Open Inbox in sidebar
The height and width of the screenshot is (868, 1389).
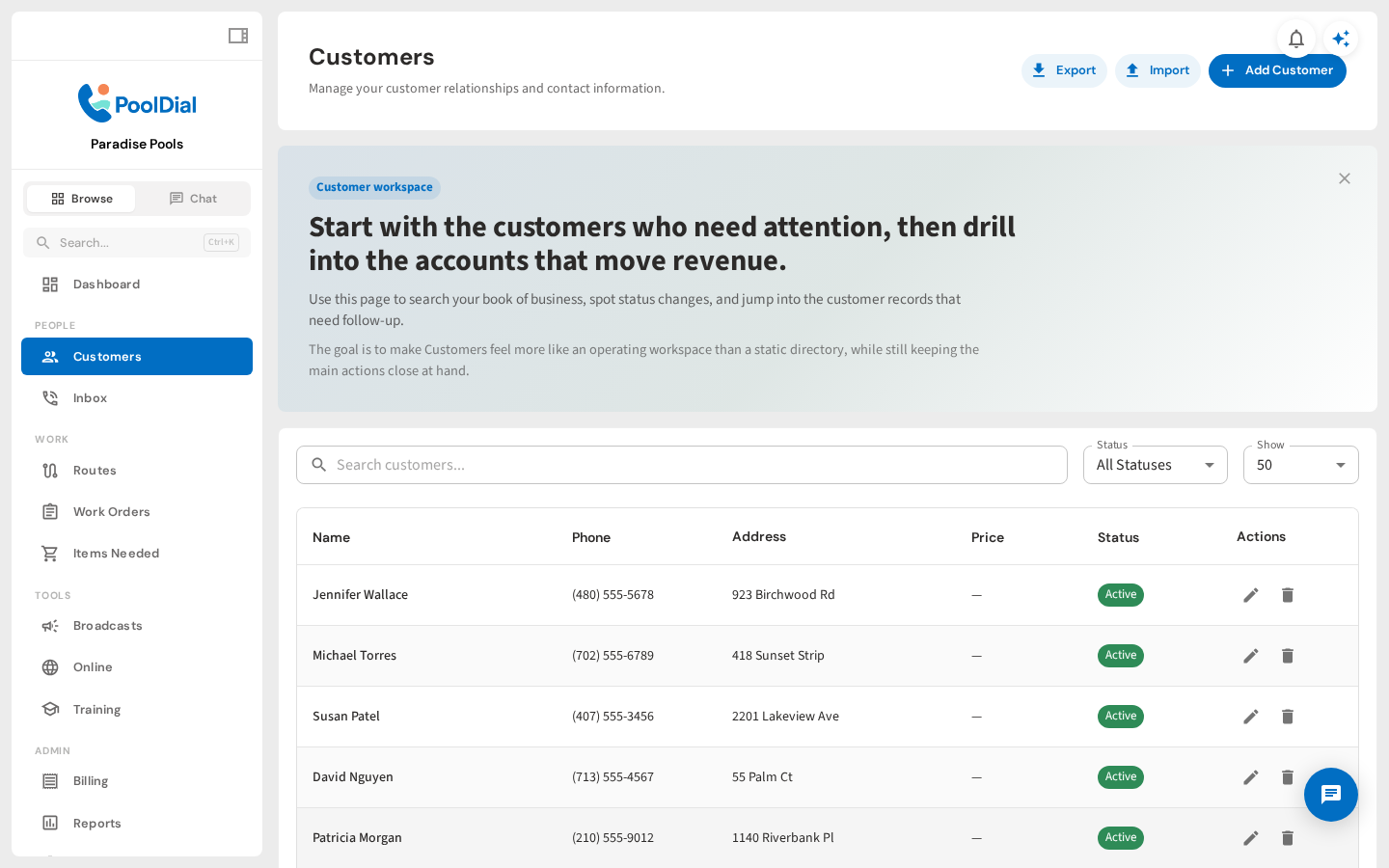click(x=137, y=398)
